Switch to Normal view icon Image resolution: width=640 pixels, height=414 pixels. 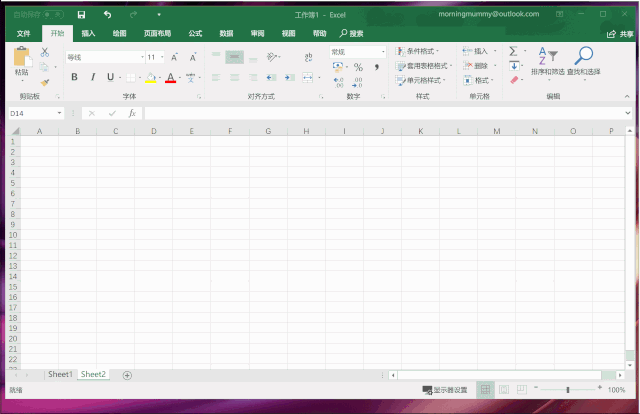(x=485, y=390)
